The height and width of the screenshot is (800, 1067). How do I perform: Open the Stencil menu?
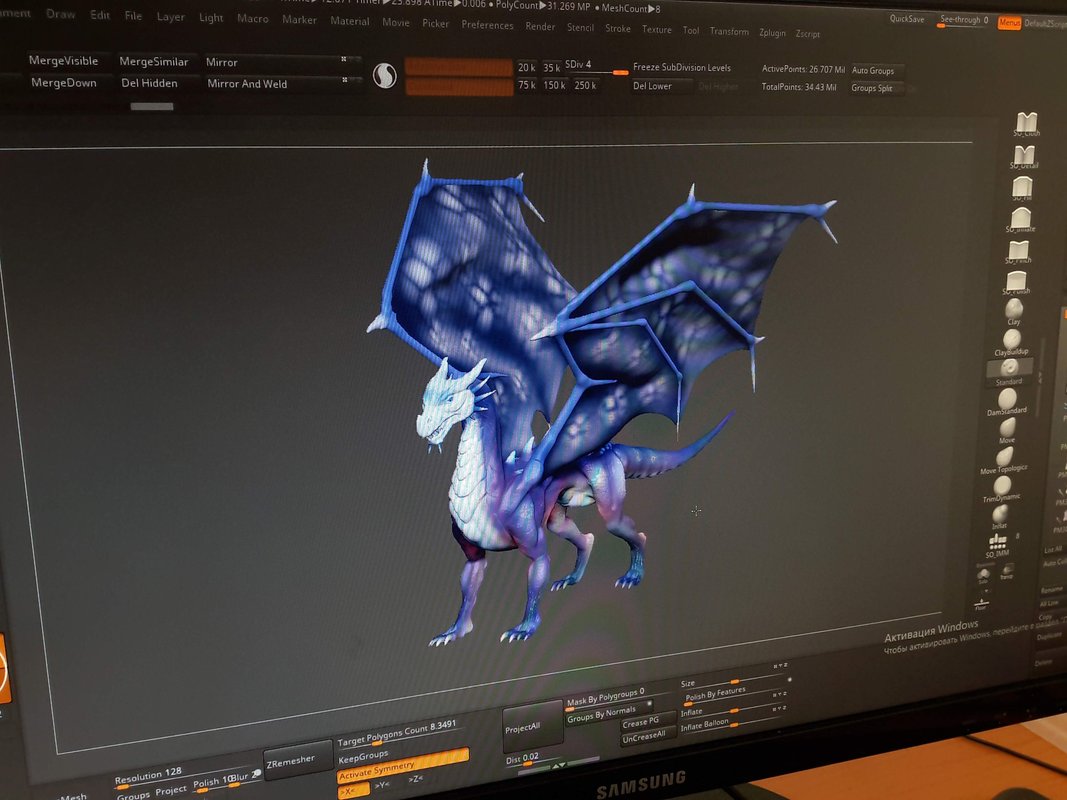580,27
